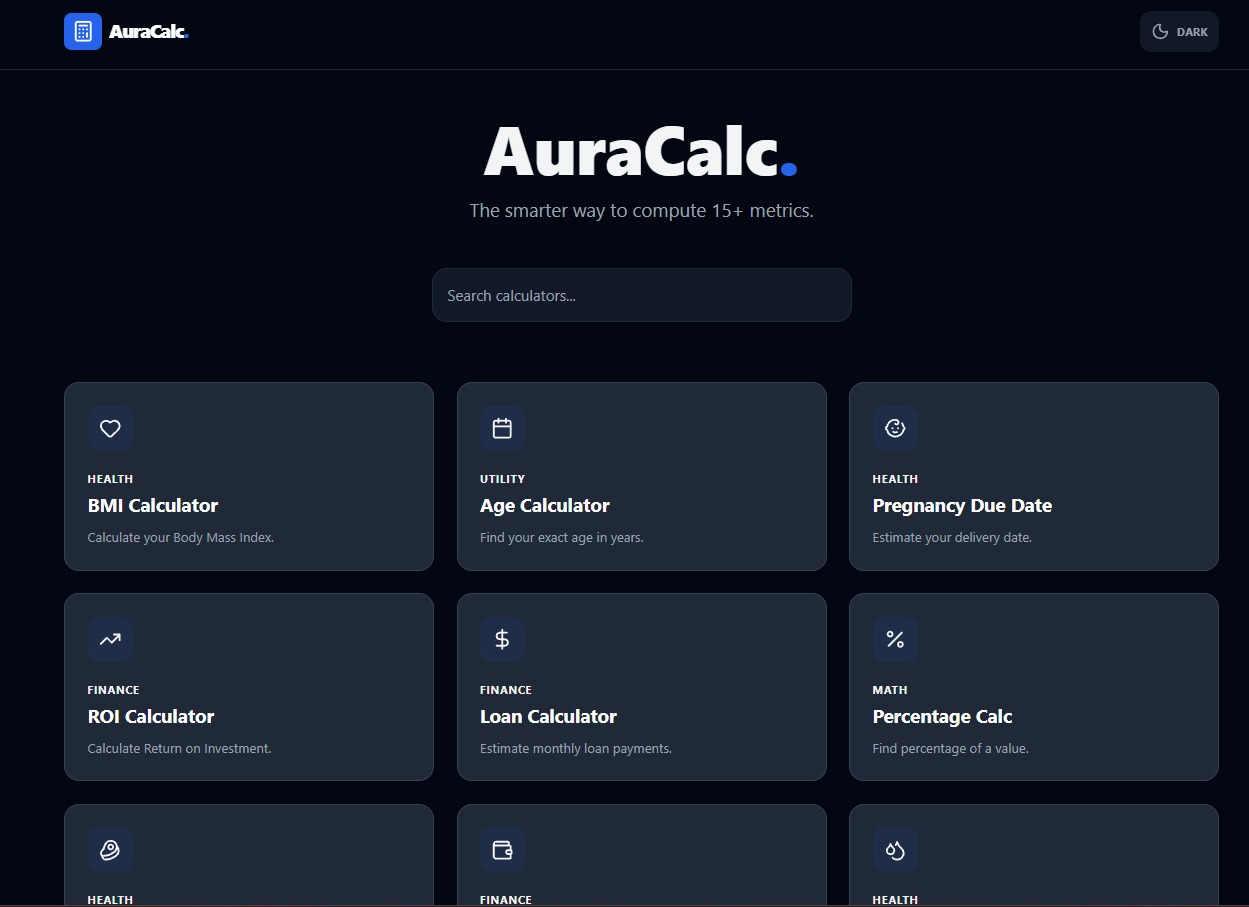Open the BMI Calculator card

click(x=248, y=477)
